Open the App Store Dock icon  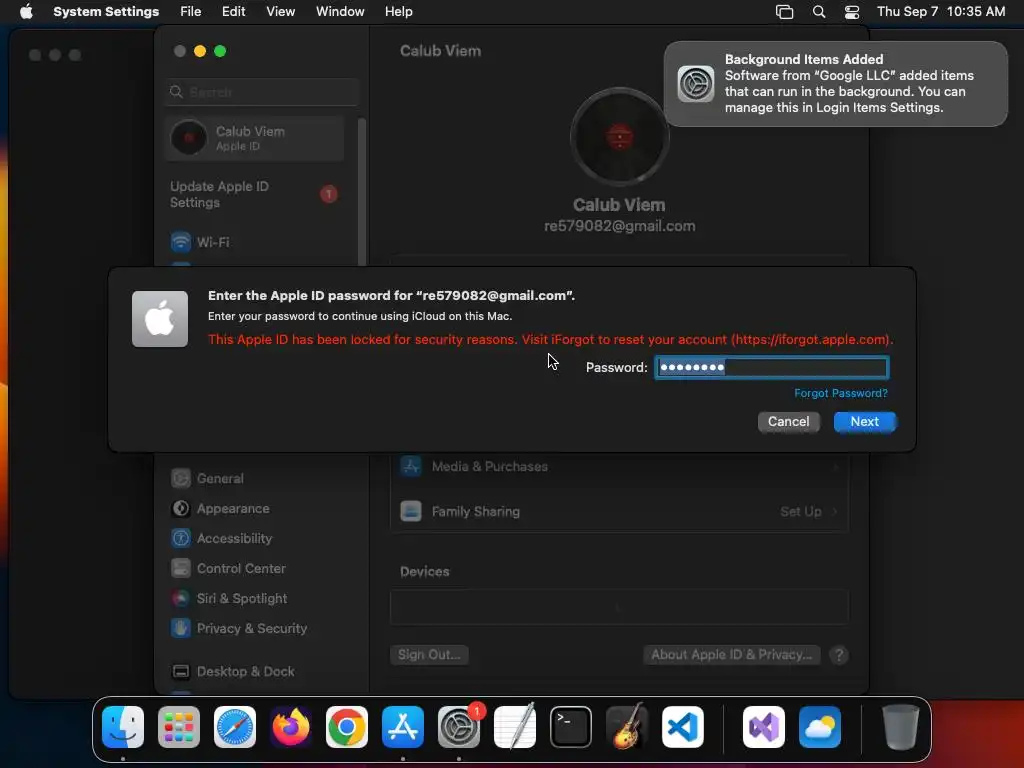(403, 727)
